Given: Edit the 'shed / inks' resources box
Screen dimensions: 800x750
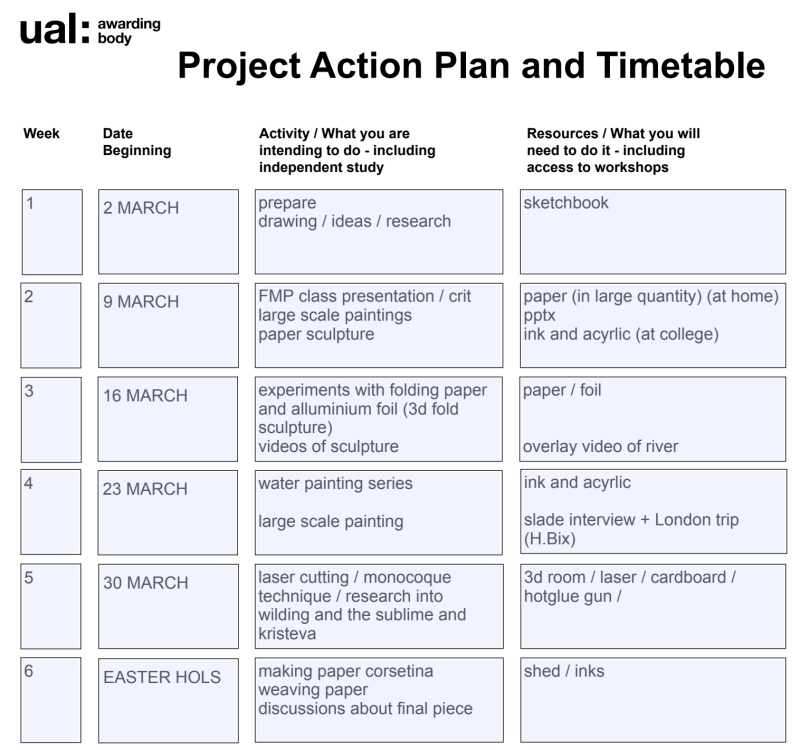Looking at the screenshot, I should (653, 701).
